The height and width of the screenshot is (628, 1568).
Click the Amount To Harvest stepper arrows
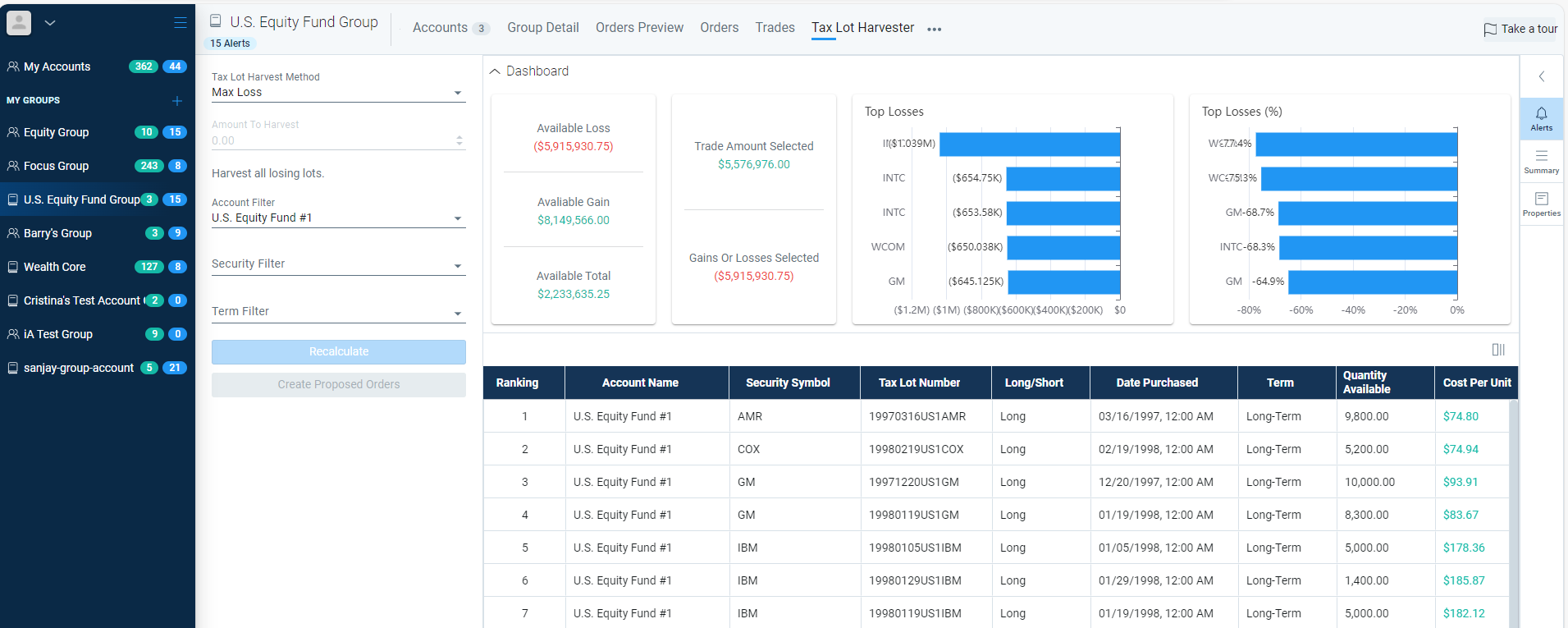[459, 140]
